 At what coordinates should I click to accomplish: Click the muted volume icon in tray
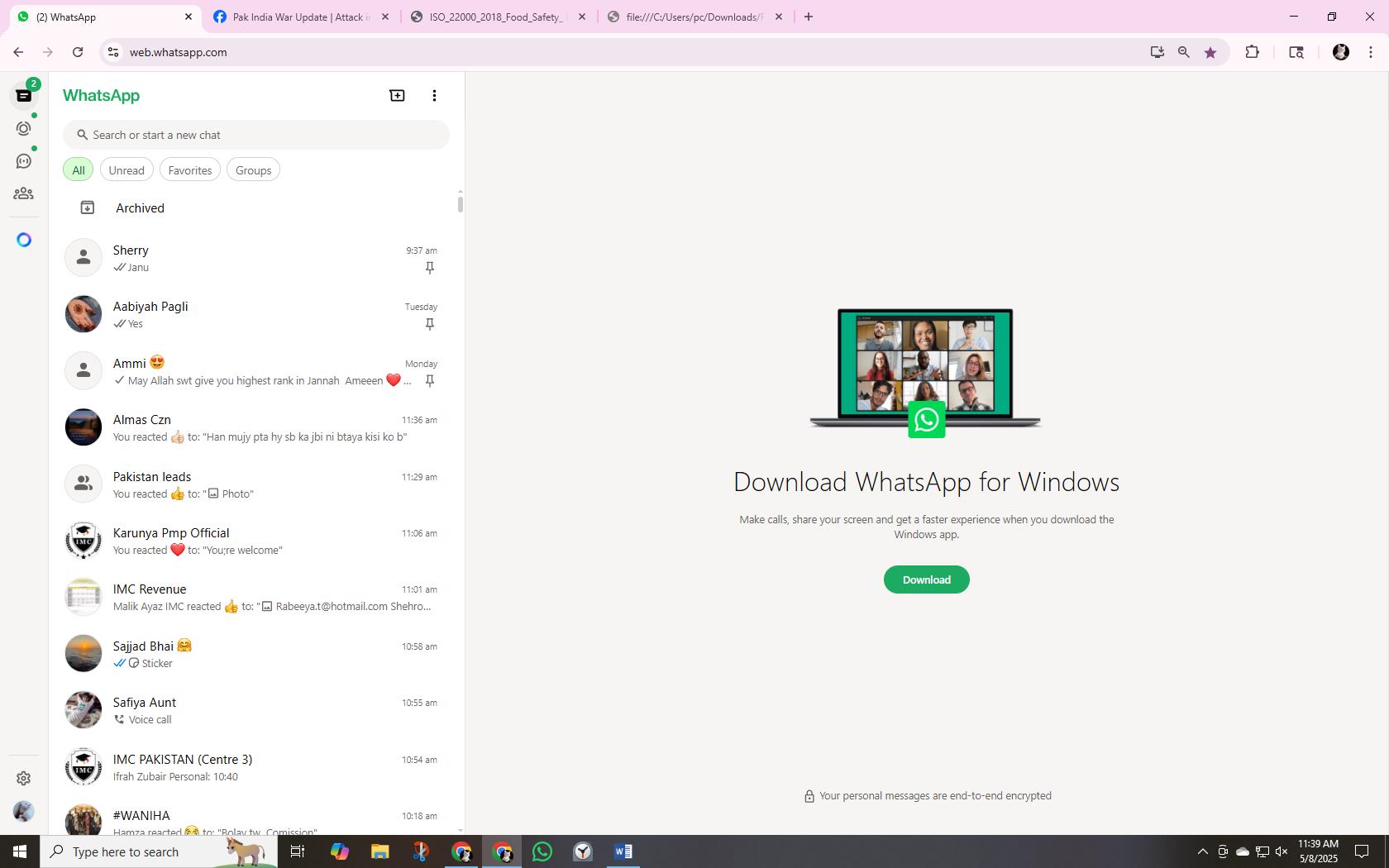pyautogui.click(x=1282, y=851)
